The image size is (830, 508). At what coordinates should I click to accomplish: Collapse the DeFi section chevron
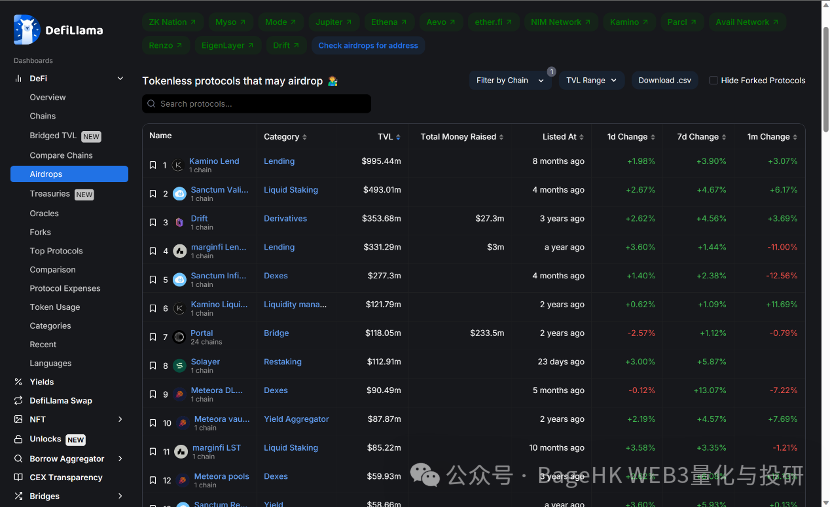pyautogui.click(x=120, y=78)
